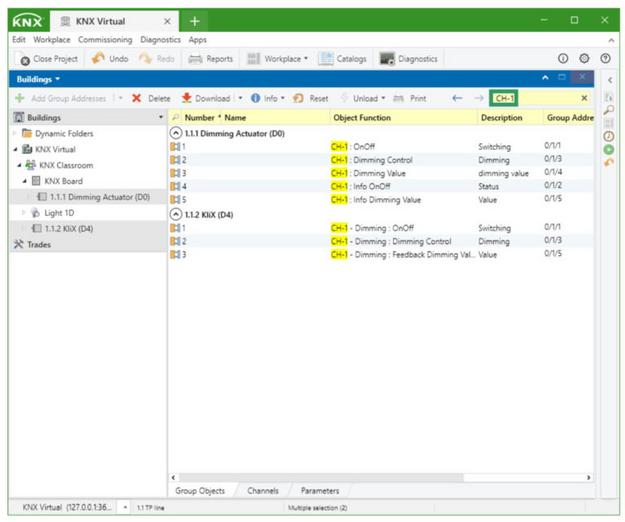
Task: Open the Workplace toolbar dropdown
Action: click(278, 59)
